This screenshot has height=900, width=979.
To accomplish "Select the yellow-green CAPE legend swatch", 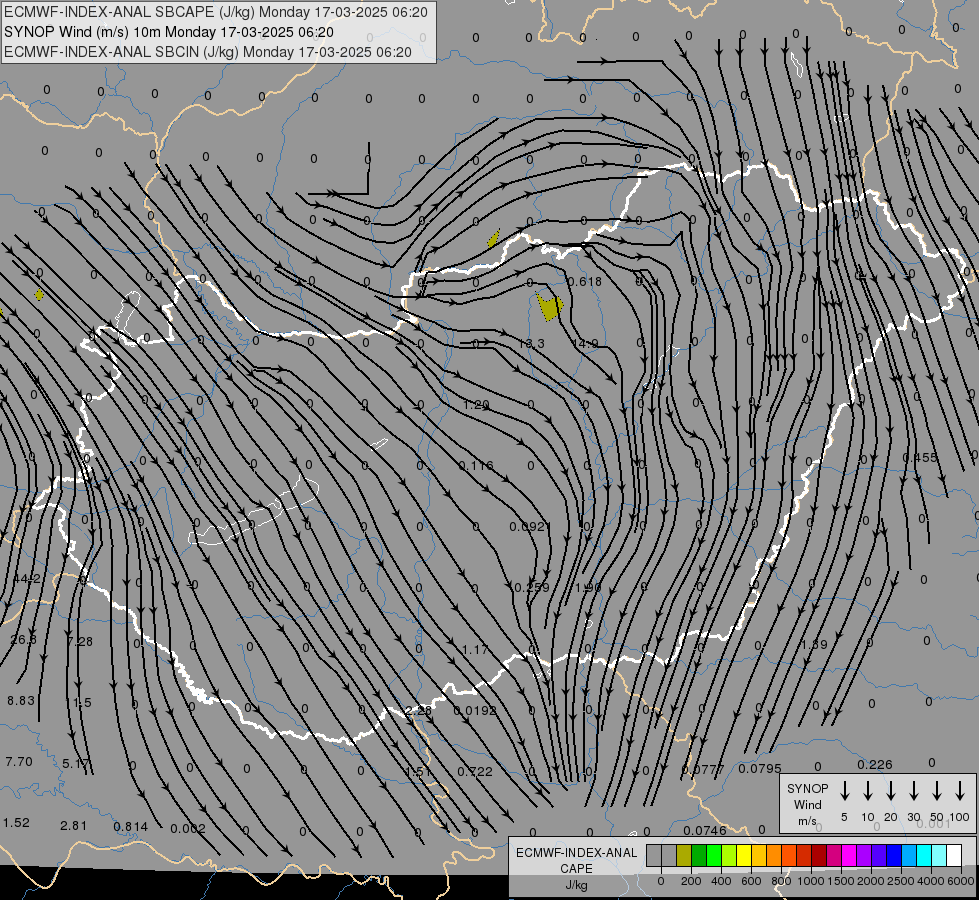I will coord(729,856).
